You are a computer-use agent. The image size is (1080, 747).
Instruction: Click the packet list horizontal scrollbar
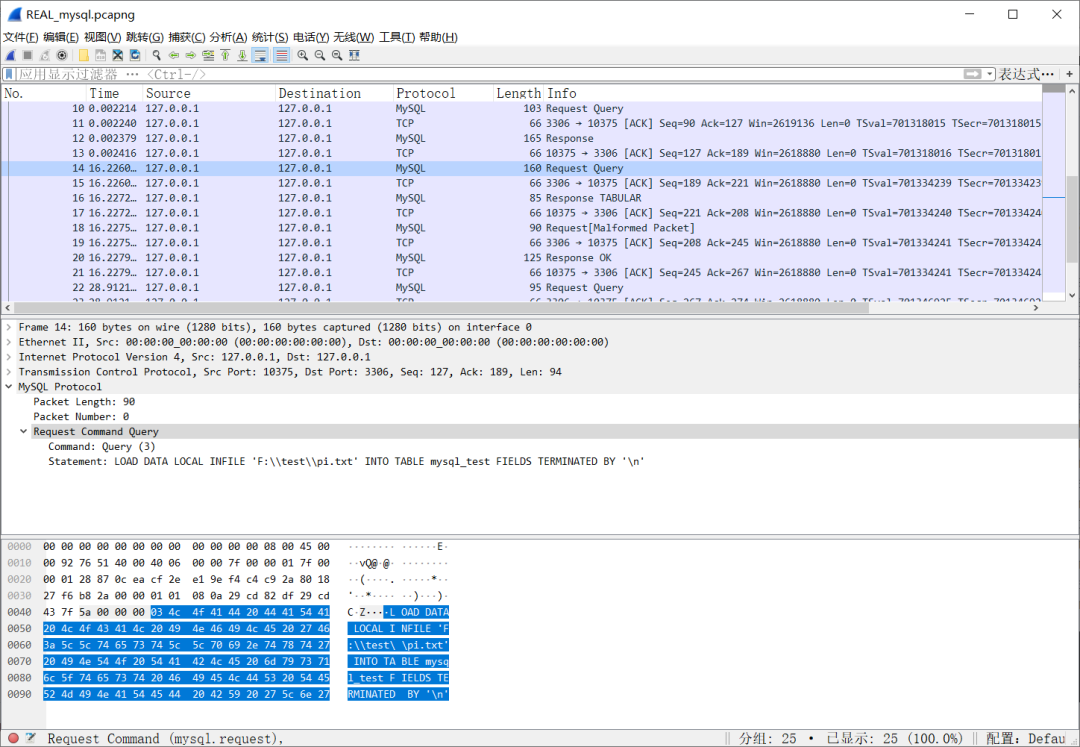441,308
